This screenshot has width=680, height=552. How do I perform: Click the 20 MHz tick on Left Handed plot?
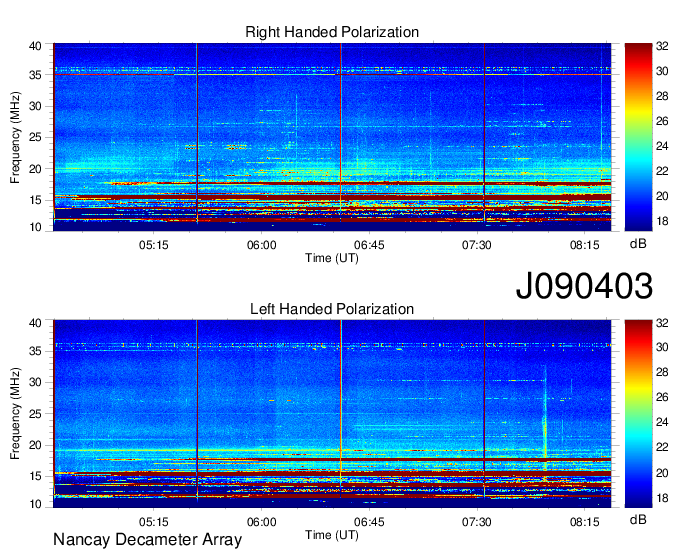point(35,445)
